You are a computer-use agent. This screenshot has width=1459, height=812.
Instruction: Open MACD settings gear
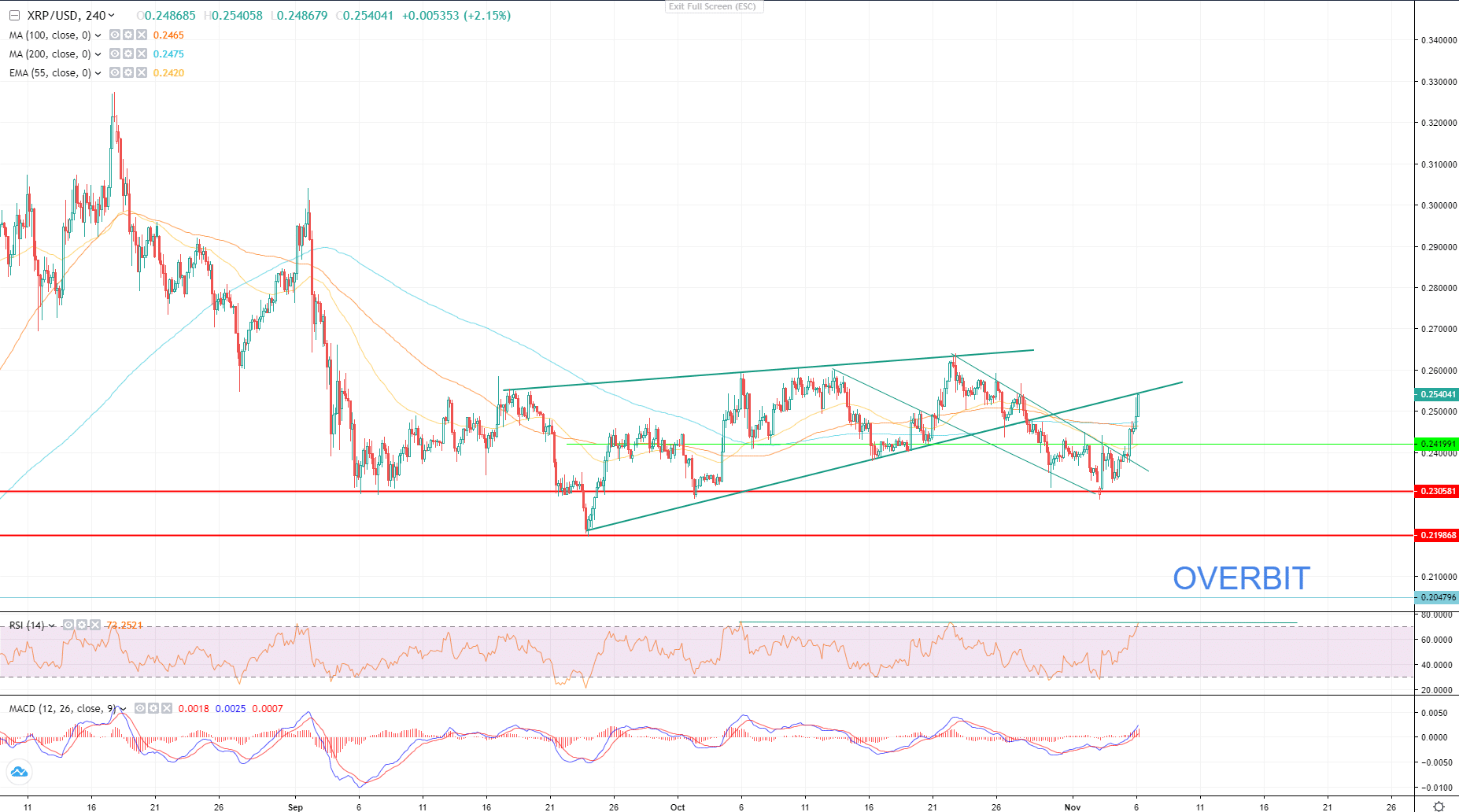tap(153, 708)
